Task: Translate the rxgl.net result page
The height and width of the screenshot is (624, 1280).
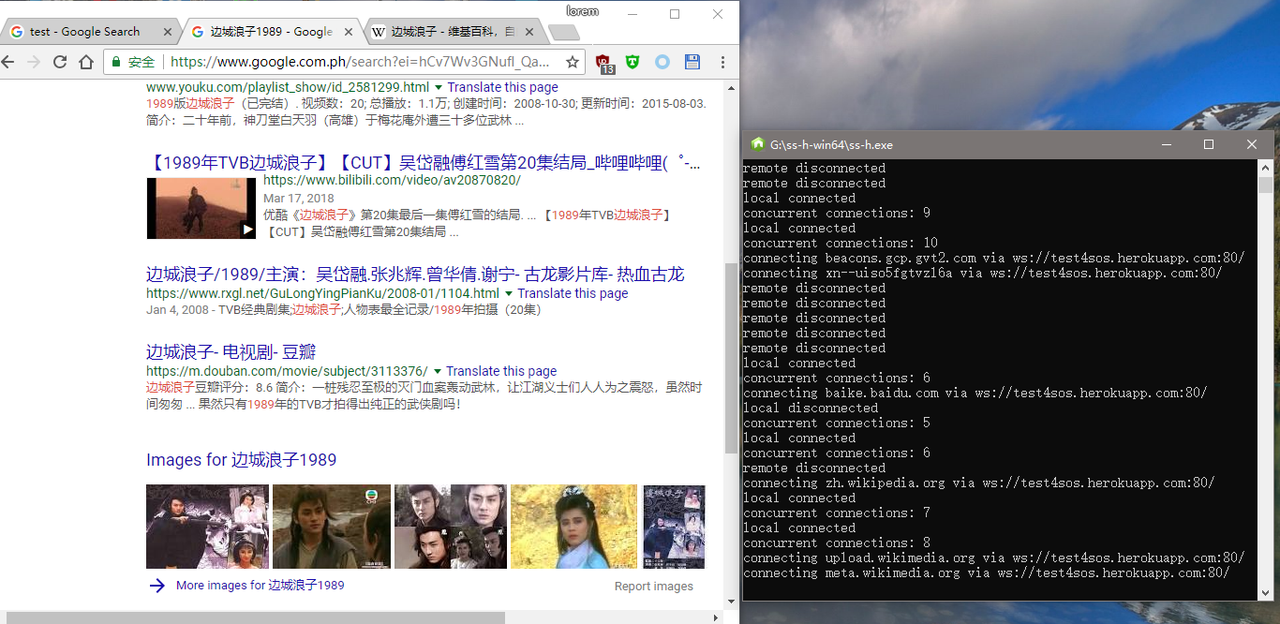Action: (x=573, y=293)
